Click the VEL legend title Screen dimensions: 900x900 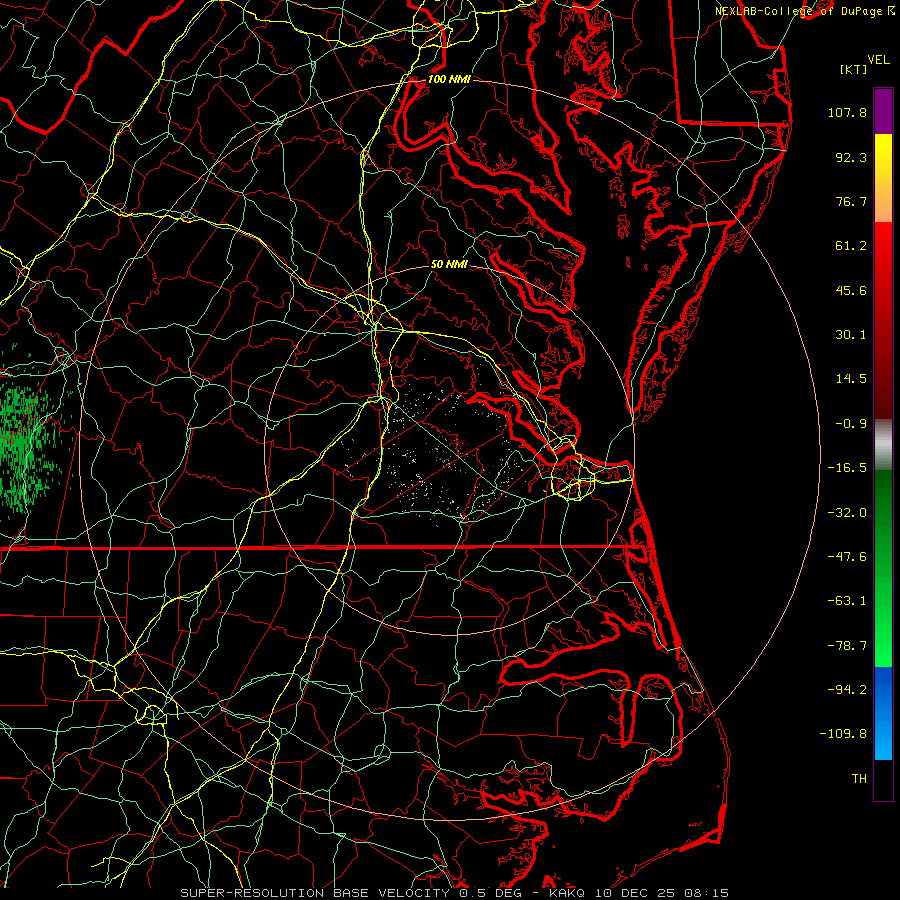point(878,60)
